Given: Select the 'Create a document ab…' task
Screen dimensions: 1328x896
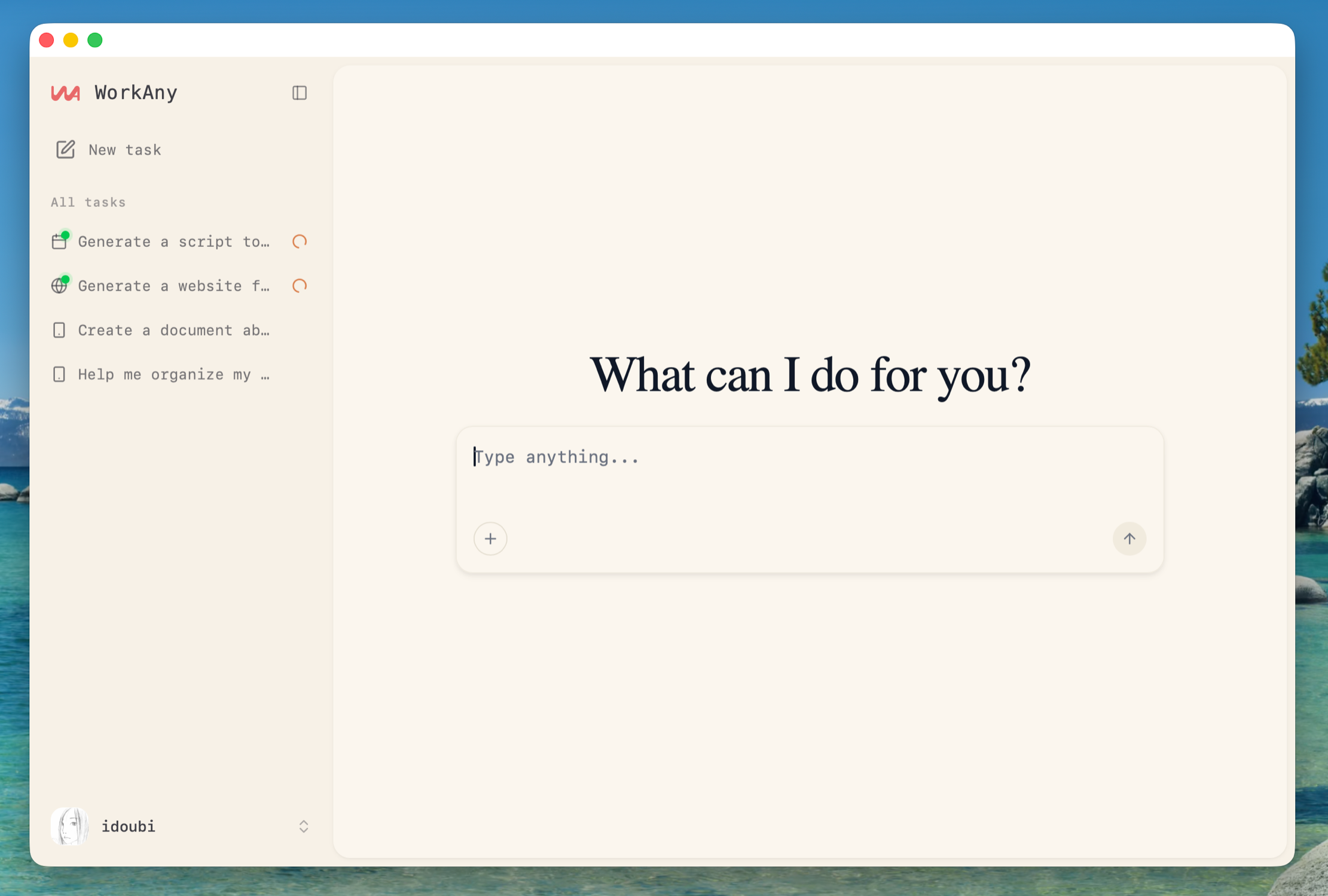Looking at the screenshot, I should tap(173, 330).
